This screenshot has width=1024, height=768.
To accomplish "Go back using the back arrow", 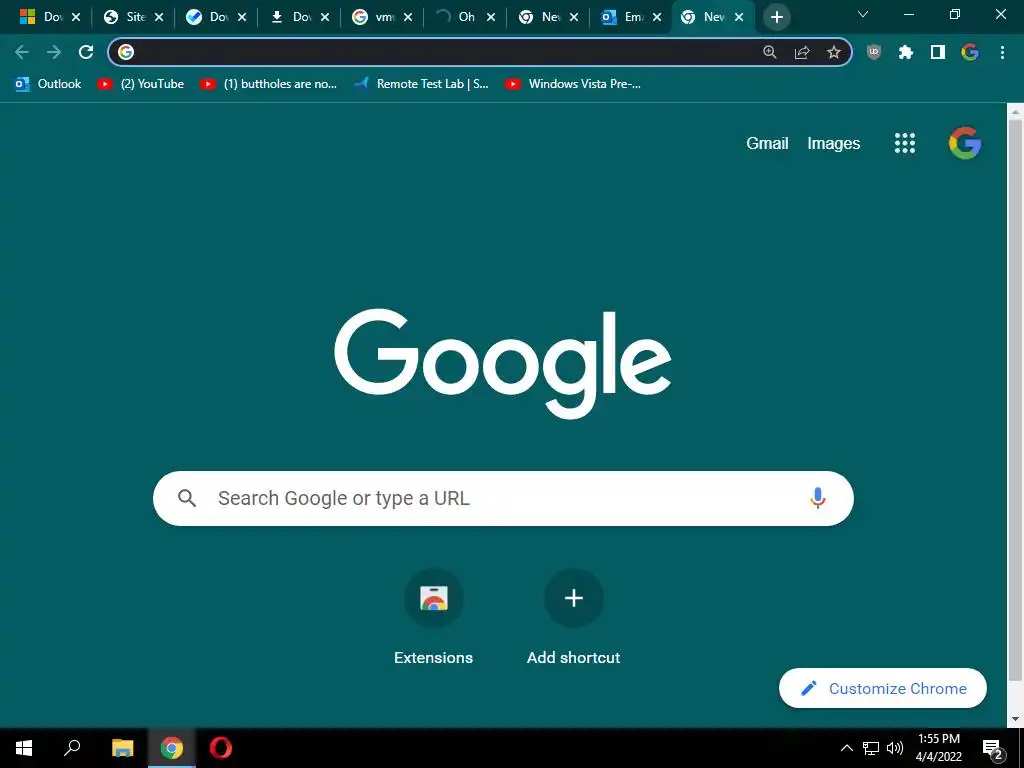I will (x=22, y=52).
